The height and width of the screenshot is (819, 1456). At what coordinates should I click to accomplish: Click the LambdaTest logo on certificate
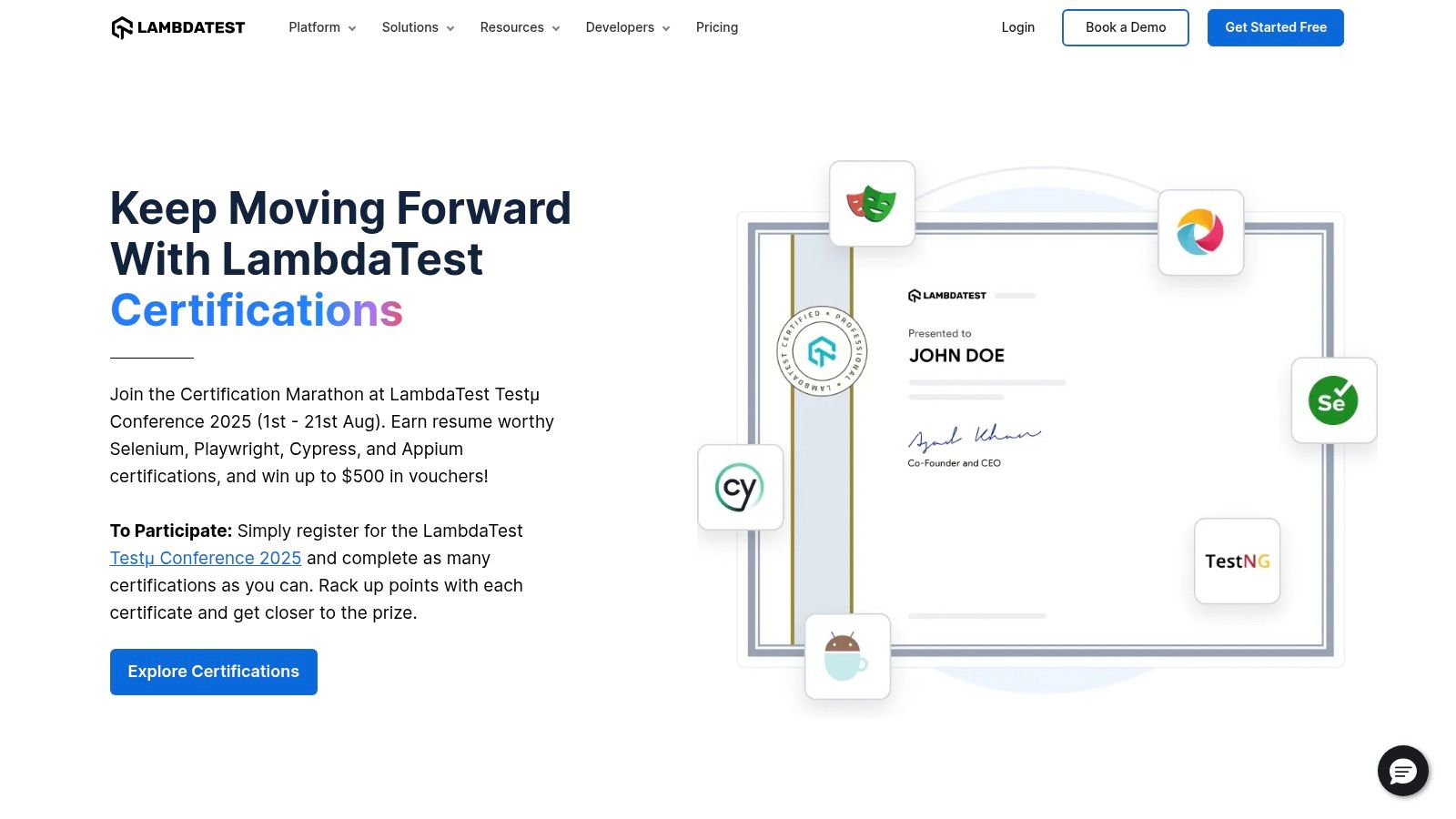(x=947, y=296)
